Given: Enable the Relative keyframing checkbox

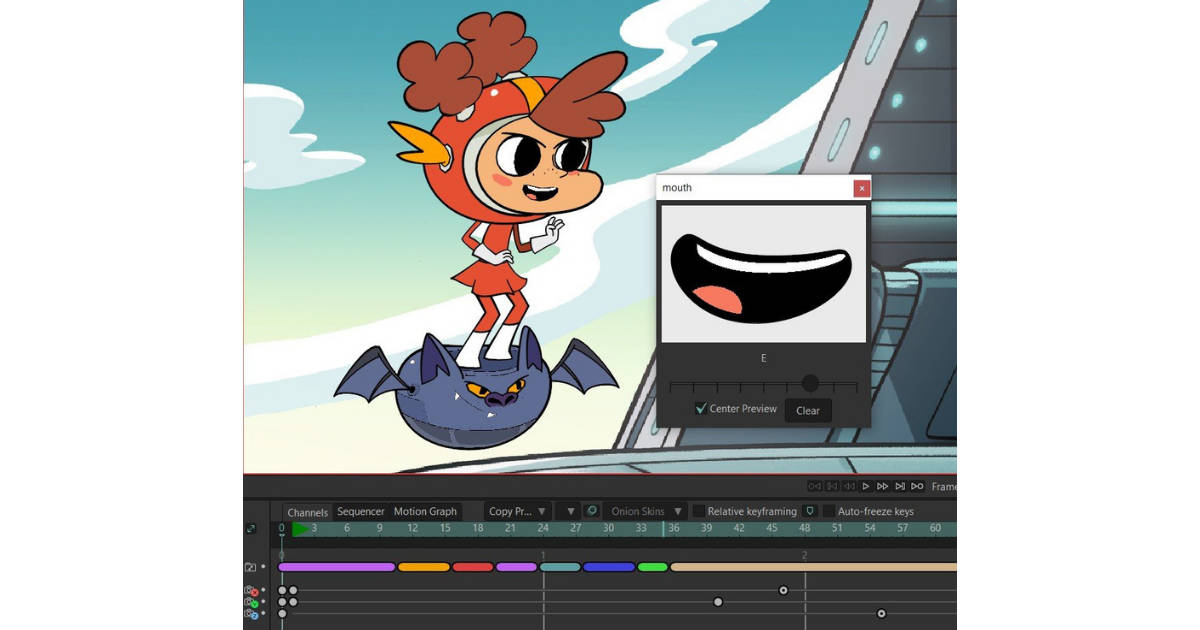Looking at the screenshot, I should pos(697,511).
